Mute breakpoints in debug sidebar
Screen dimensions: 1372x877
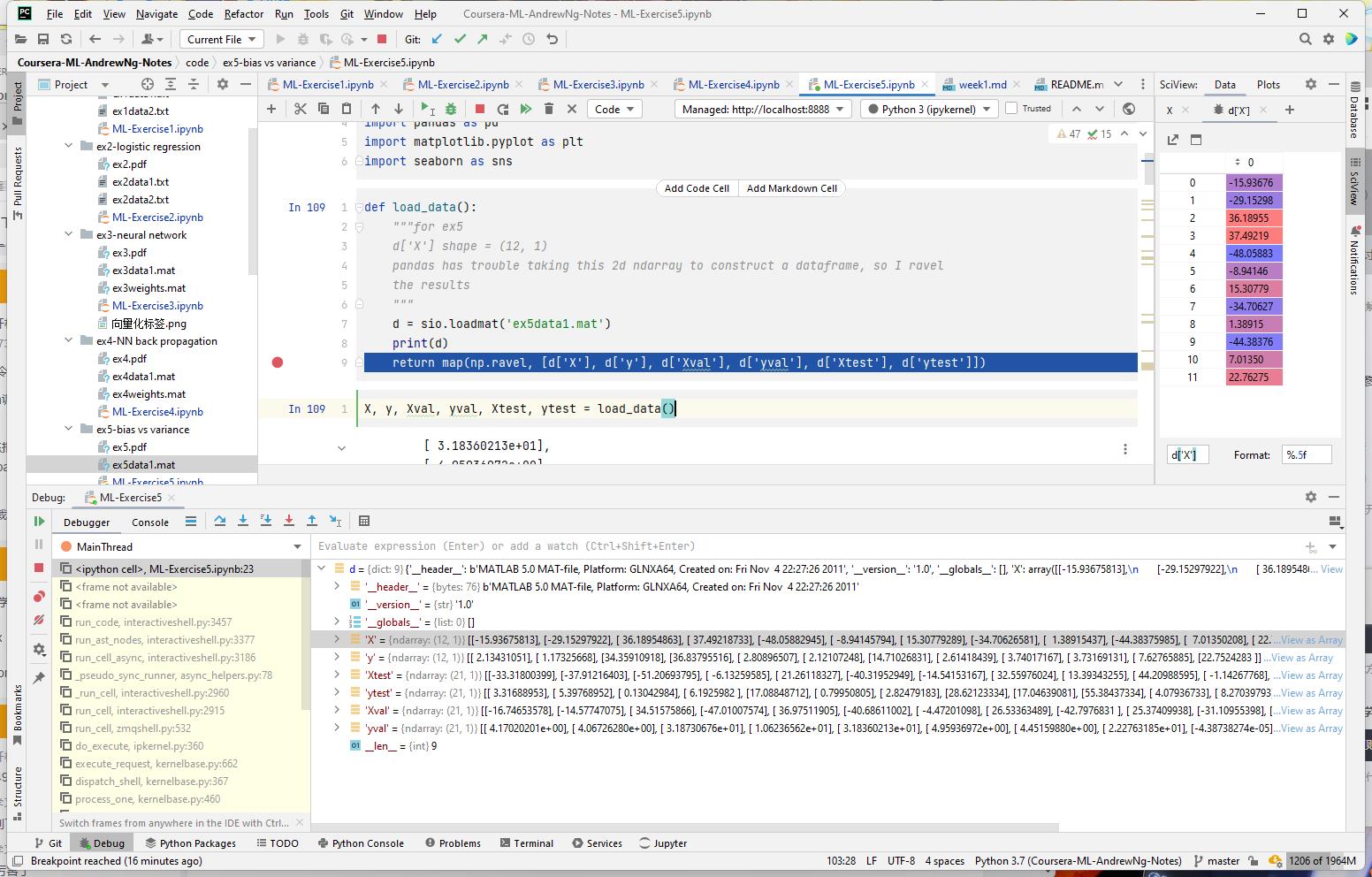pyautogui.click(x=39, y=620)
